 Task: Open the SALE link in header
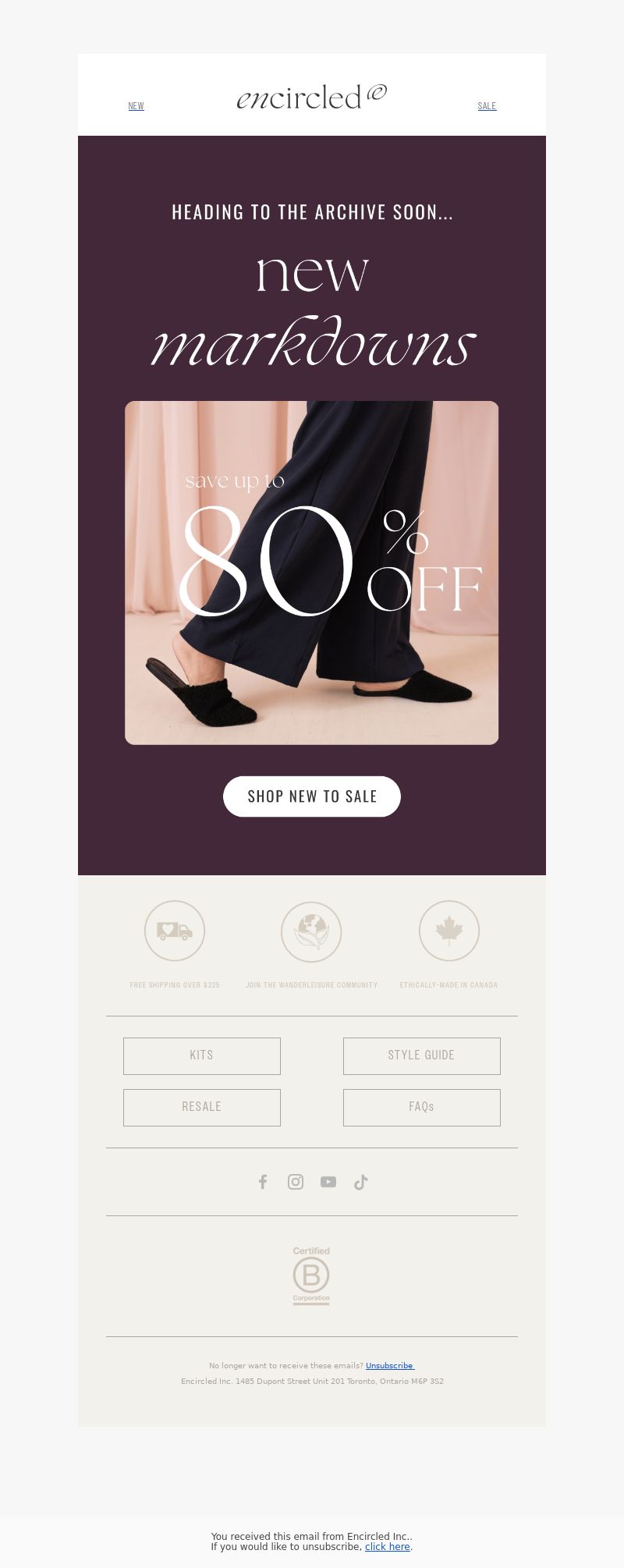[x=487, y=106]
